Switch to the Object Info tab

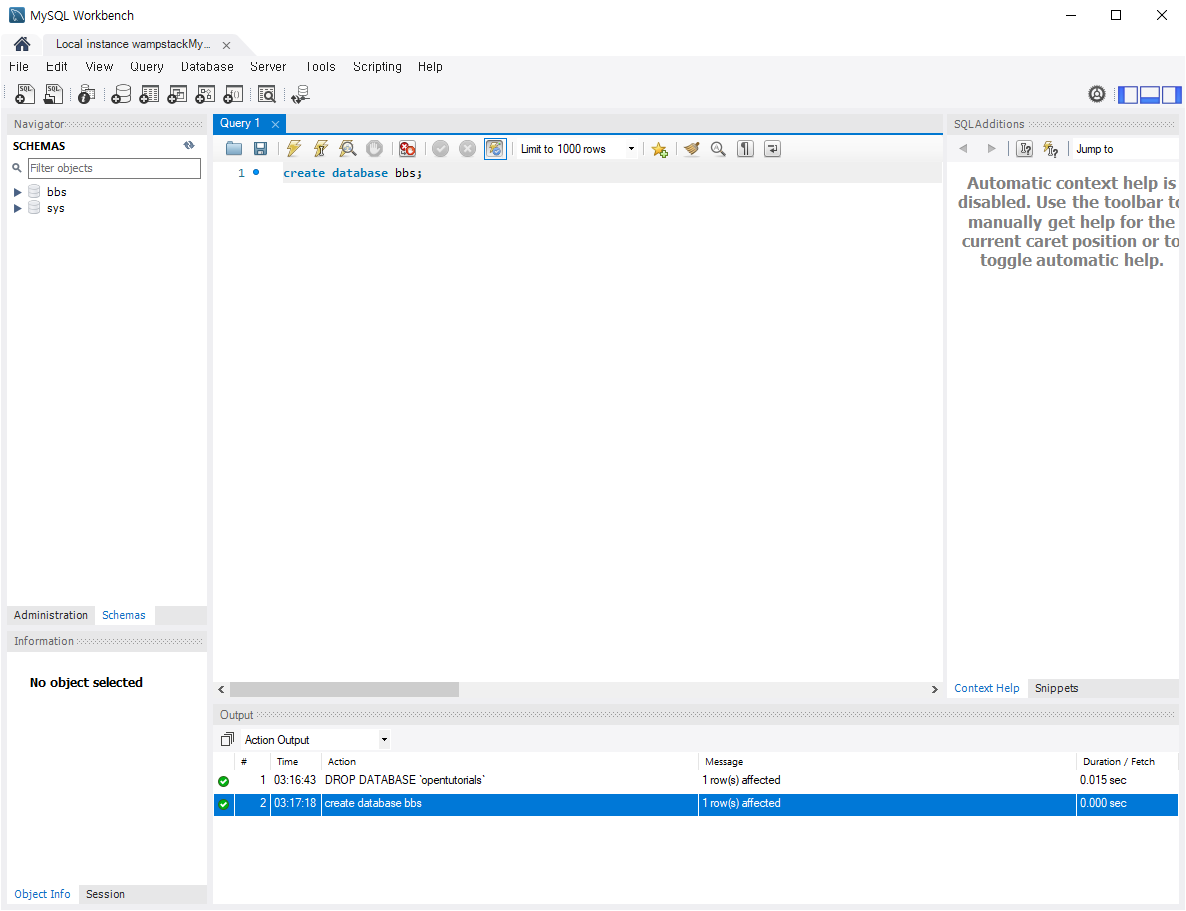click(x=42, y=894)
